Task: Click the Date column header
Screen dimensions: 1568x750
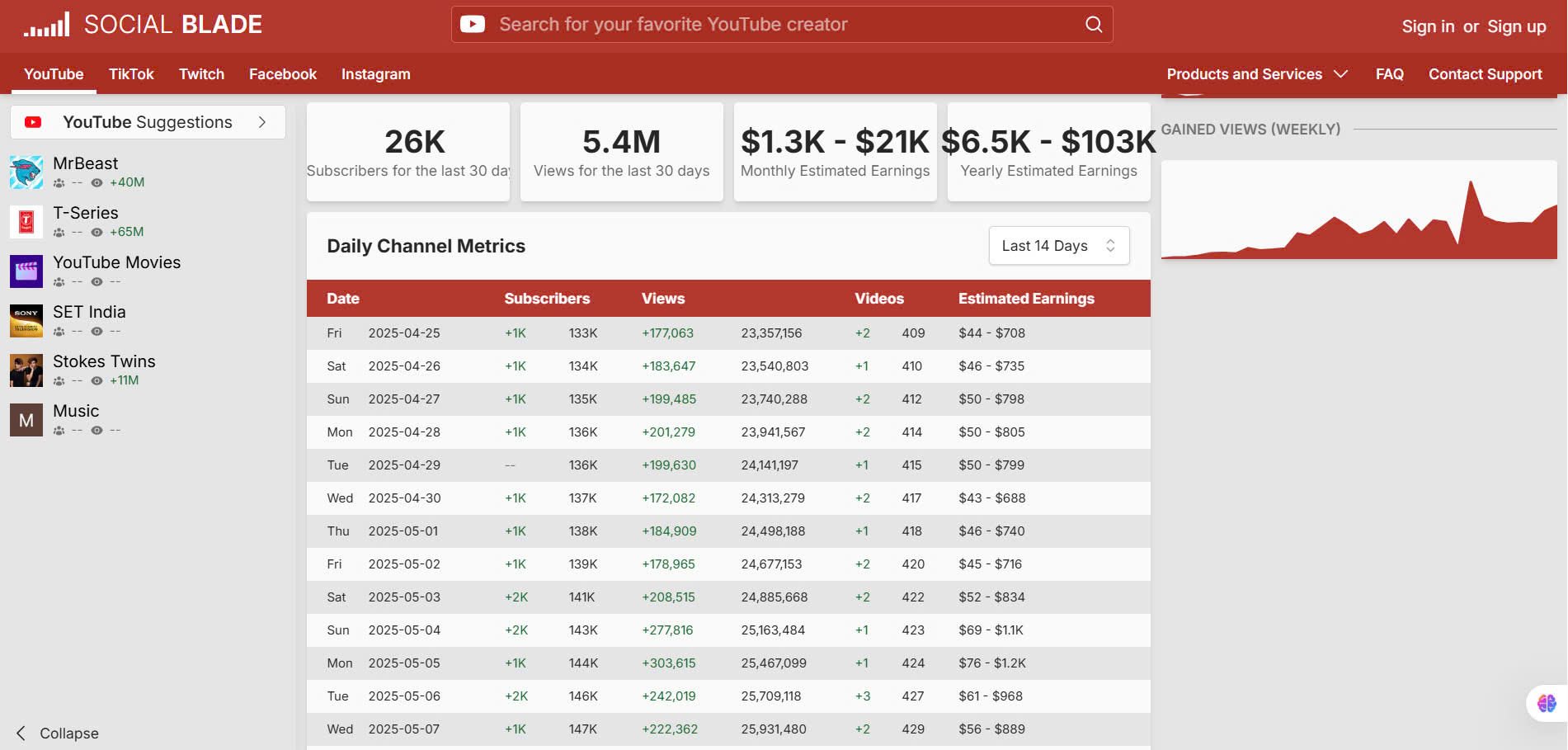Action: (343, 299)
